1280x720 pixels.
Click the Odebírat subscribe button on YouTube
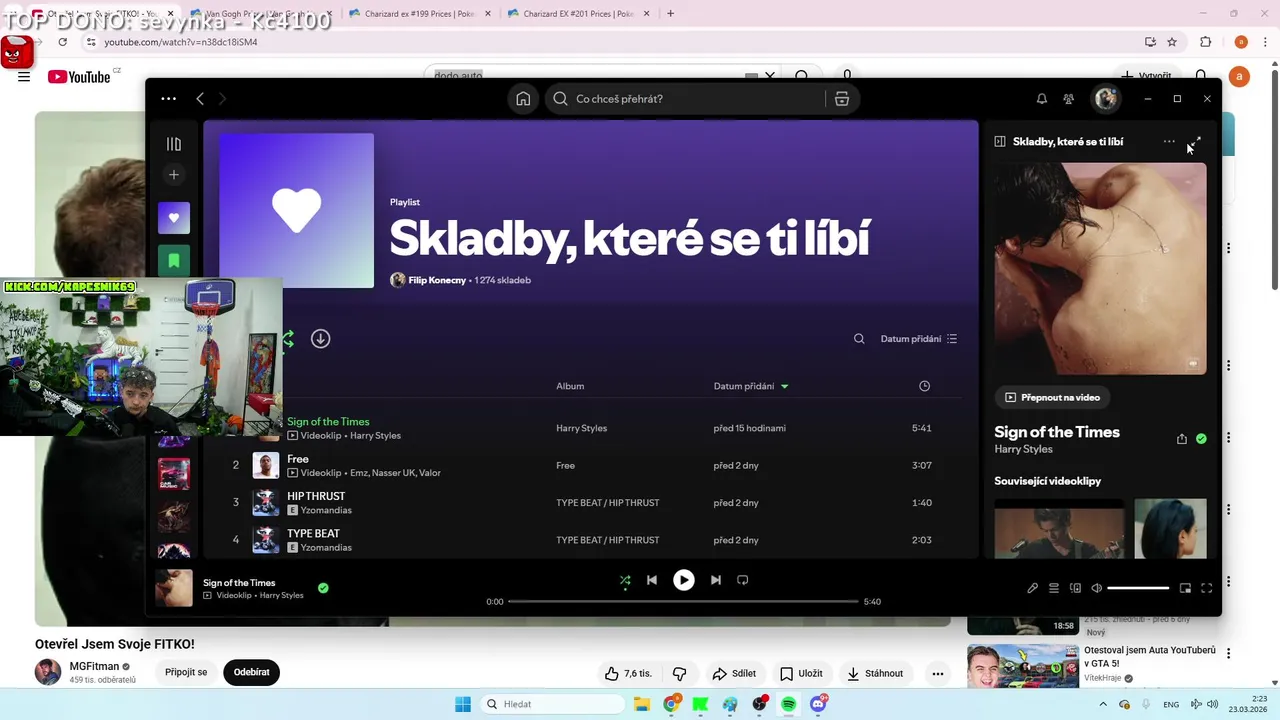pyautogui.click(x=252, y=672)
